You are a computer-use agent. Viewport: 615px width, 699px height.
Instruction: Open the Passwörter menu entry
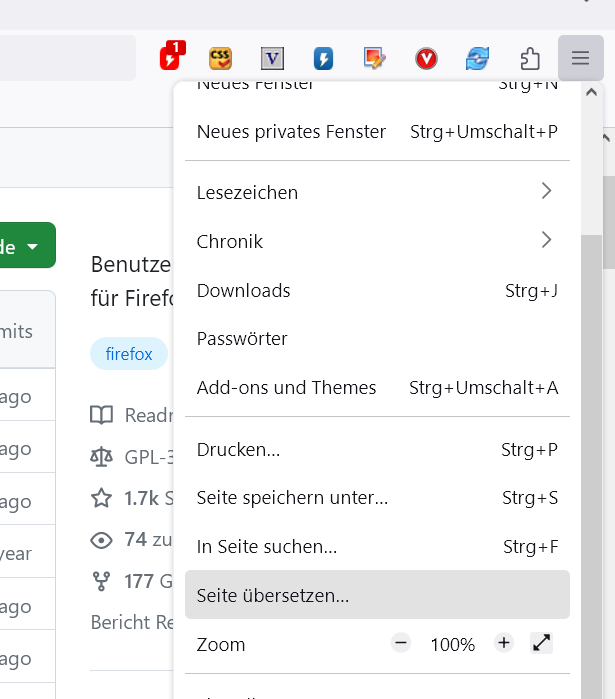click(377, 339)
